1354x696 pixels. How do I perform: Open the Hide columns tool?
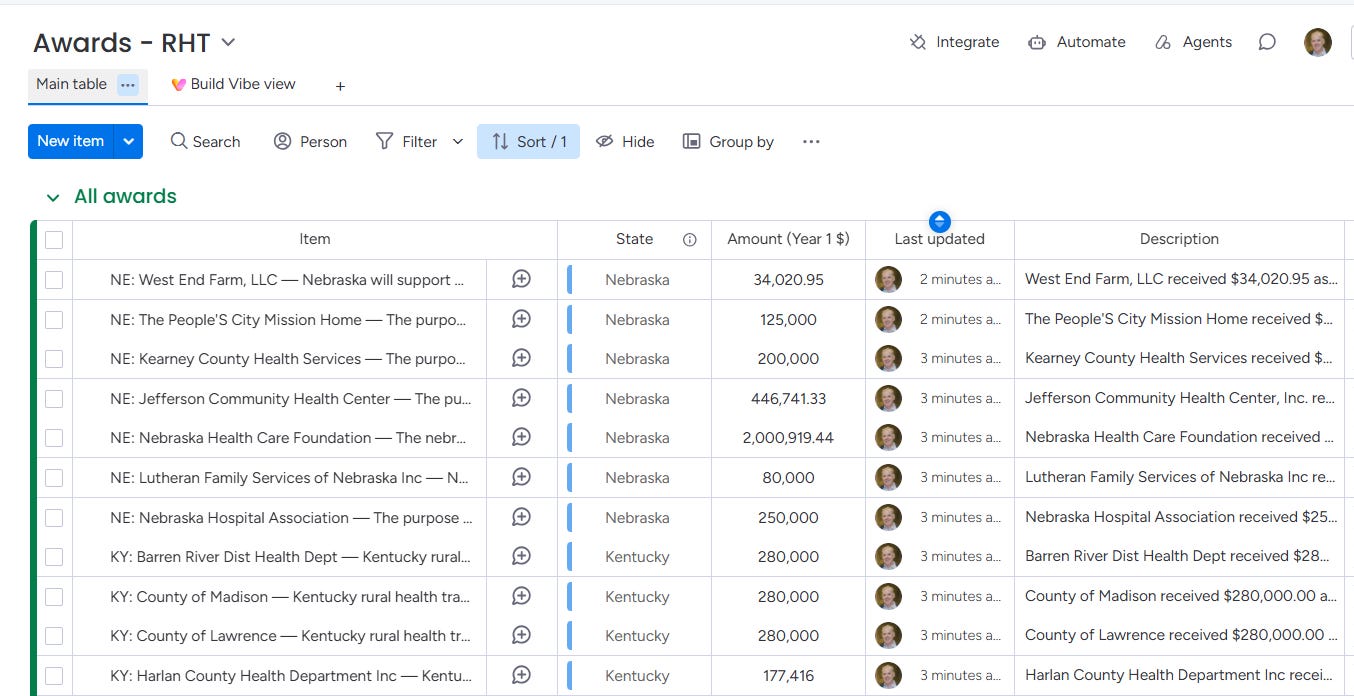(x=625, y=141)
